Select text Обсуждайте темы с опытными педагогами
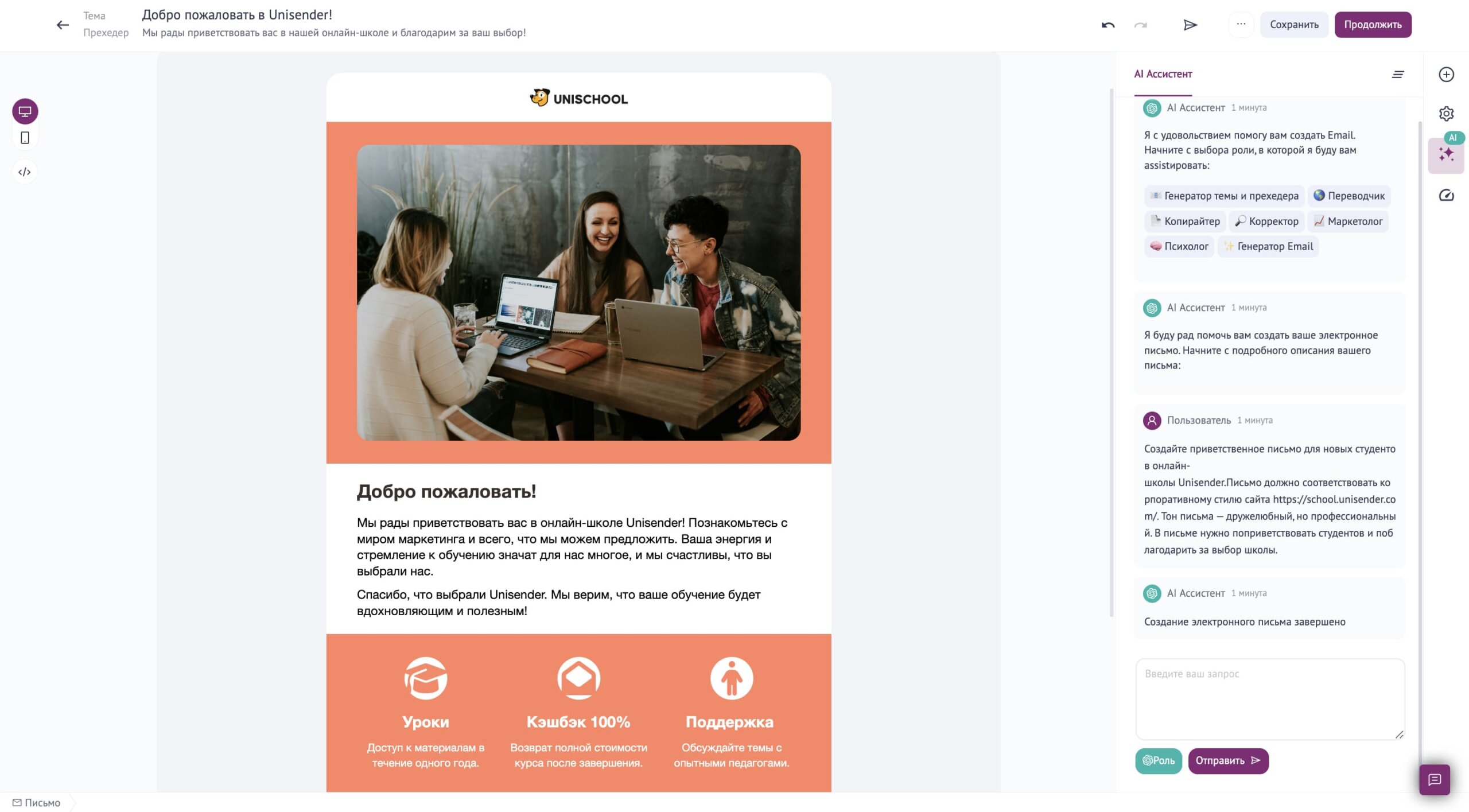Image resolution: width=1469 pixels, height=812 pixels. [732, 755]
